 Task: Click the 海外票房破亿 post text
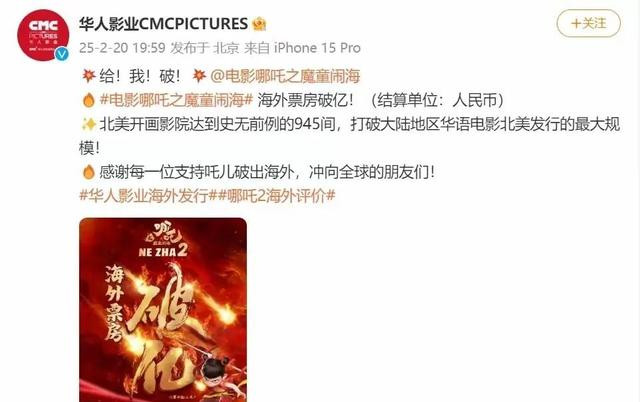[305, 100]
